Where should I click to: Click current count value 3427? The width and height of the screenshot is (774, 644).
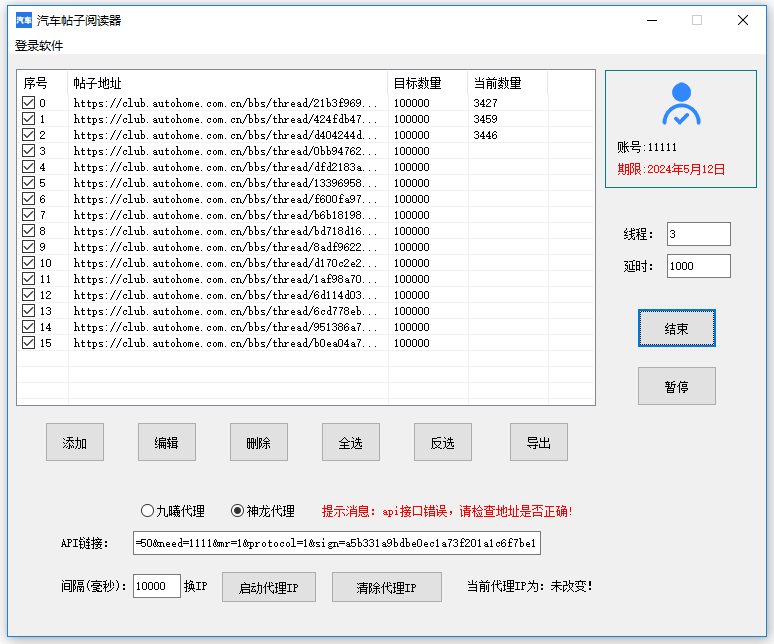(485, 103)
